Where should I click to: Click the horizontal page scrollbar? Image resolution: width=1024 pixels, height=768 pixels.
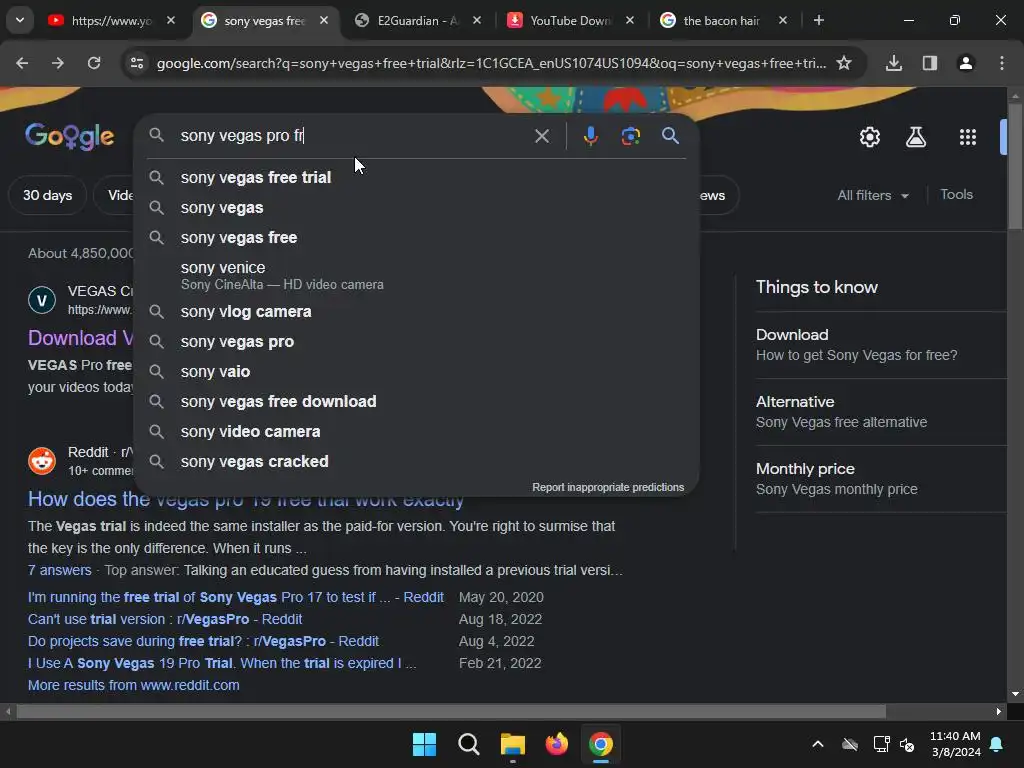pyautogui.click(x=451, y=711)
